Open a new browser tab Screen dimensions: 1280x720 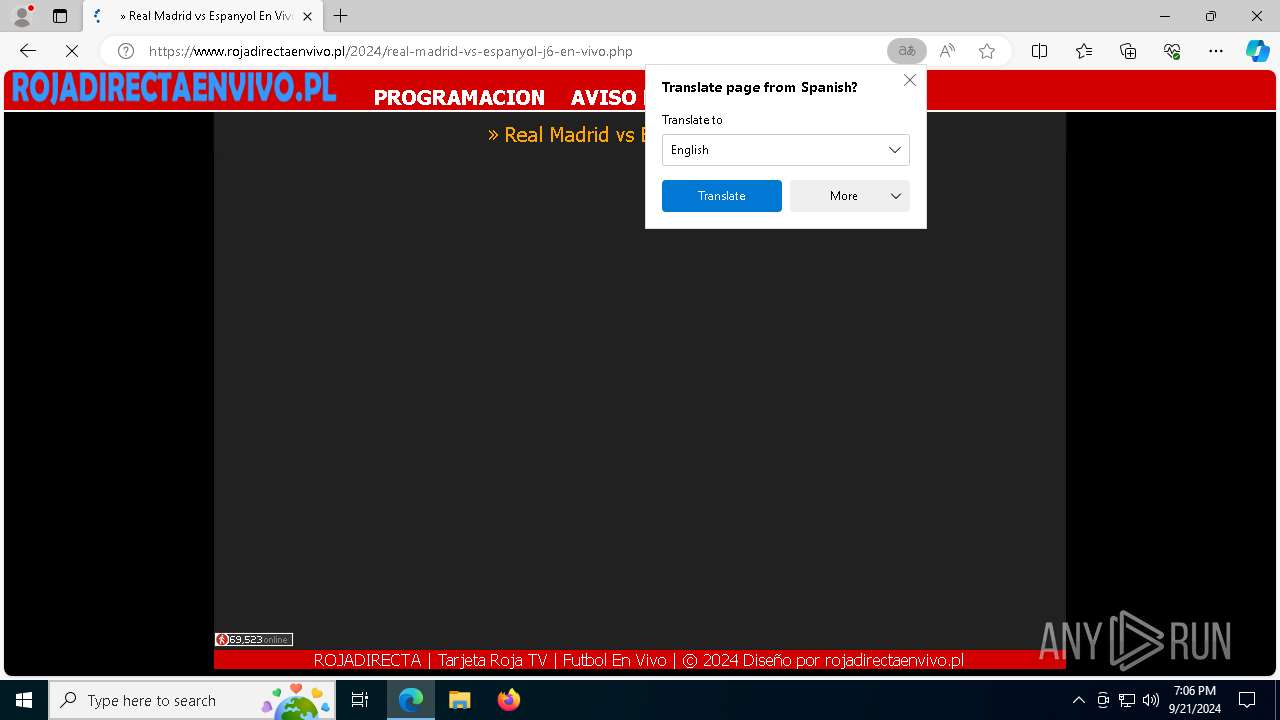pyautogui.click(x=341, y=16)
